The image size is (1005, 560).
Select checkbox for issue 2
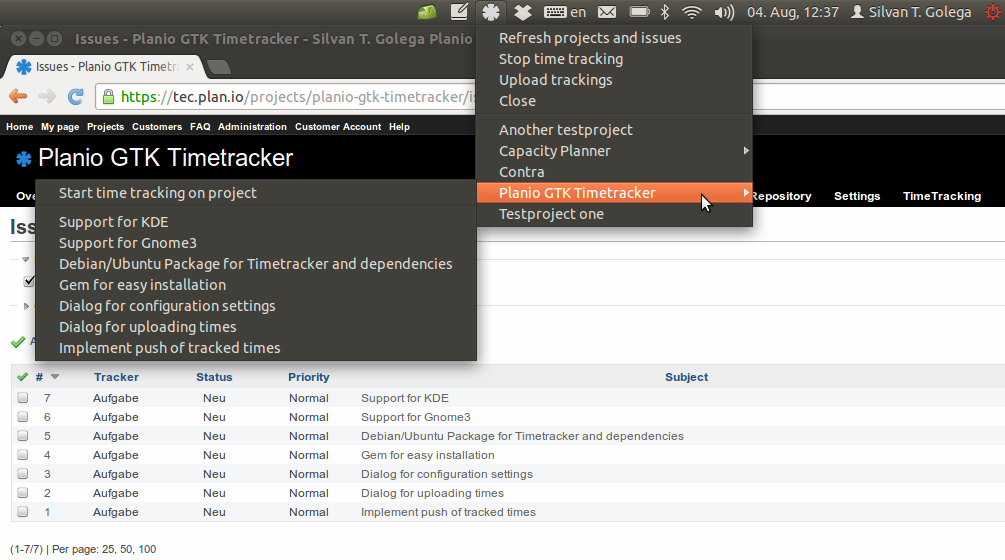(23, 493)
